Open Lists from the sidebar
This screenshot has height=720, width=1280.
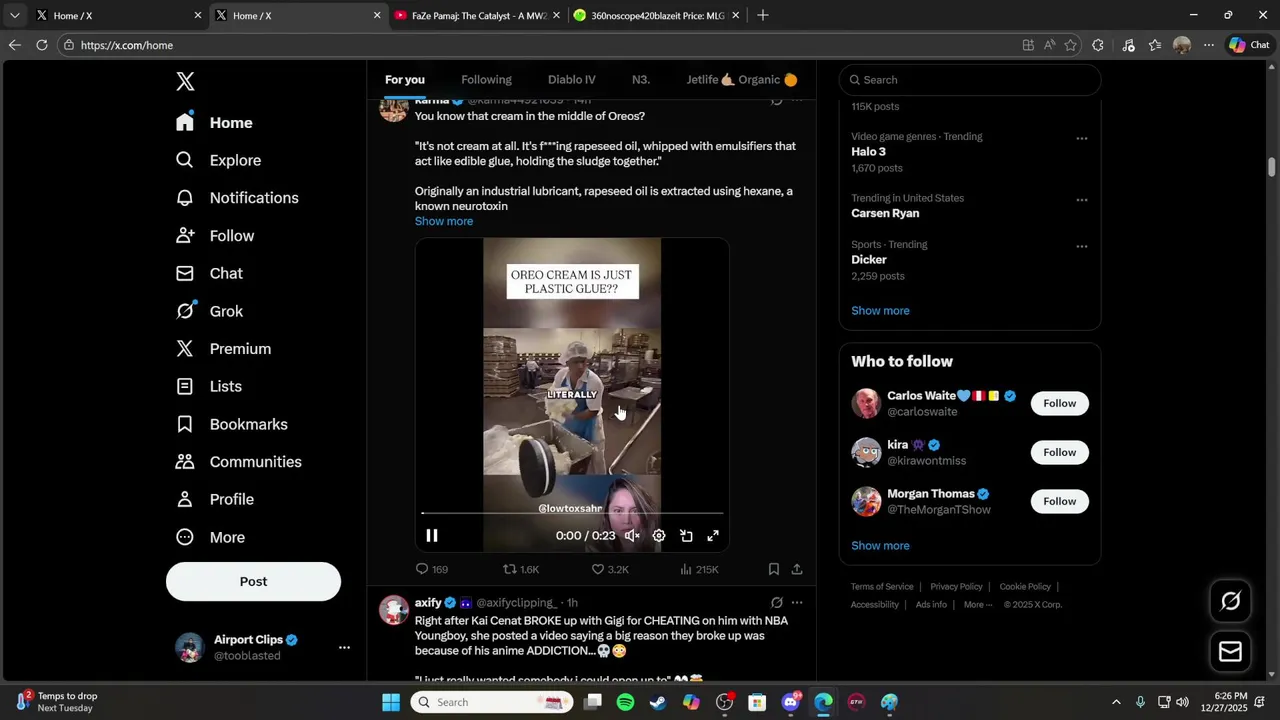coord(208,386)
